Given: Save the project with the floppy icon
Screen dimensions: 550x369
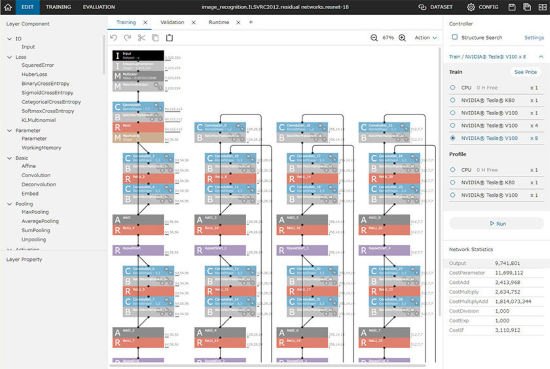Looking at the screenshot, I should pyautogui.click(x=512, y=7).
